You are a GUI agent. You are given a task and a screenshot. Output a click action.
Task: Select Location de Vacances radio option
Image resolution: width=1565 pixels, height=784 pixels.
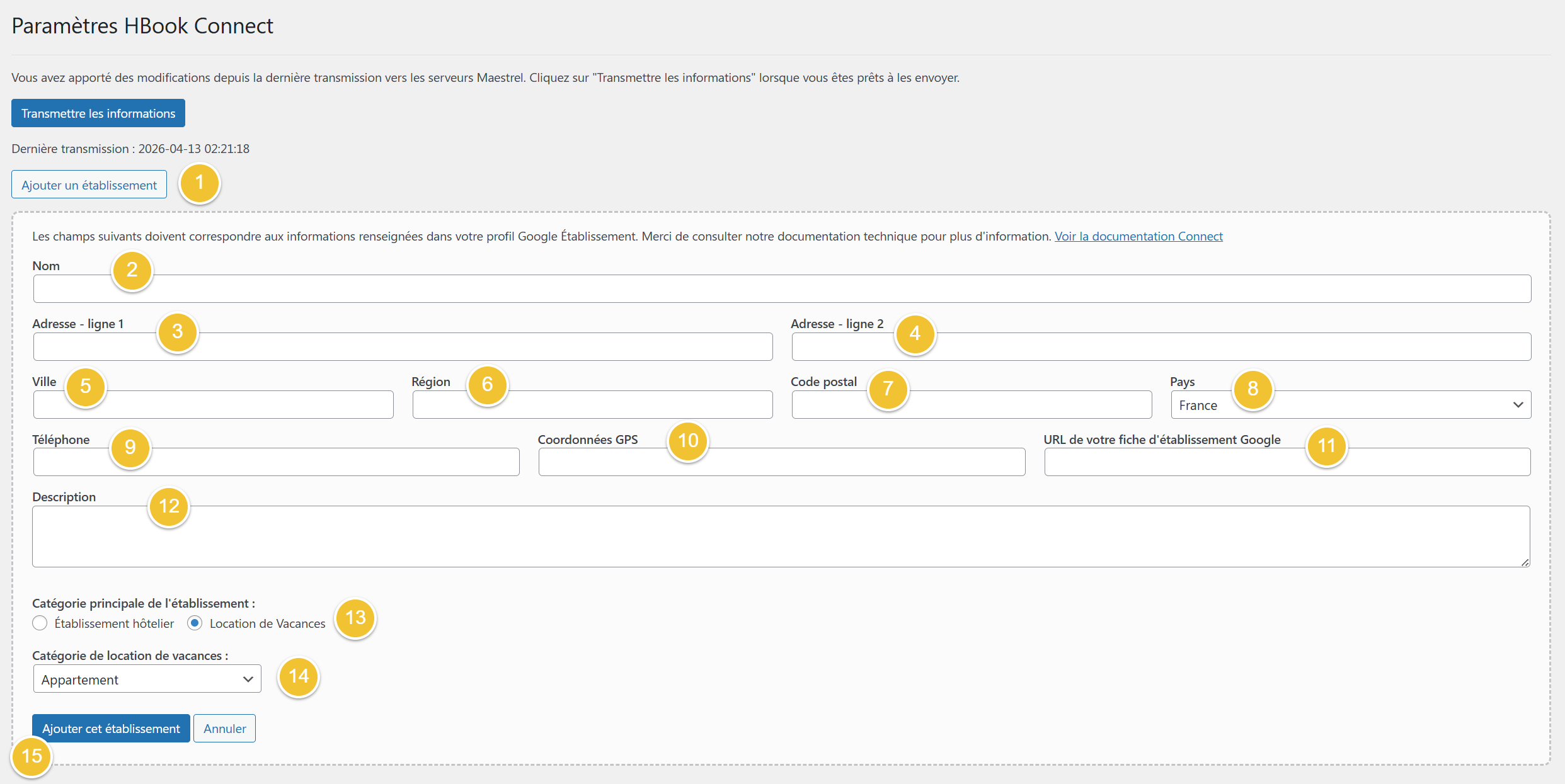coord(195,623)
